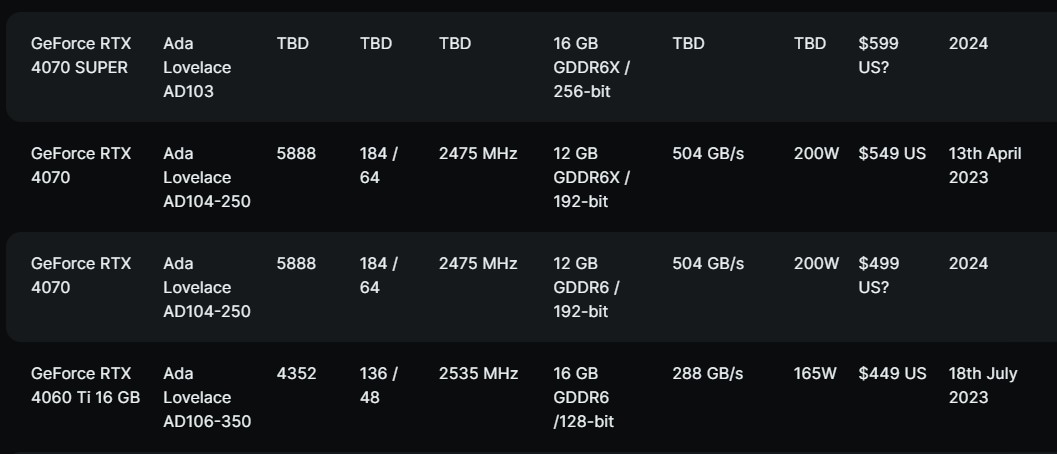Click the $449 US price cell

[892, 374]
